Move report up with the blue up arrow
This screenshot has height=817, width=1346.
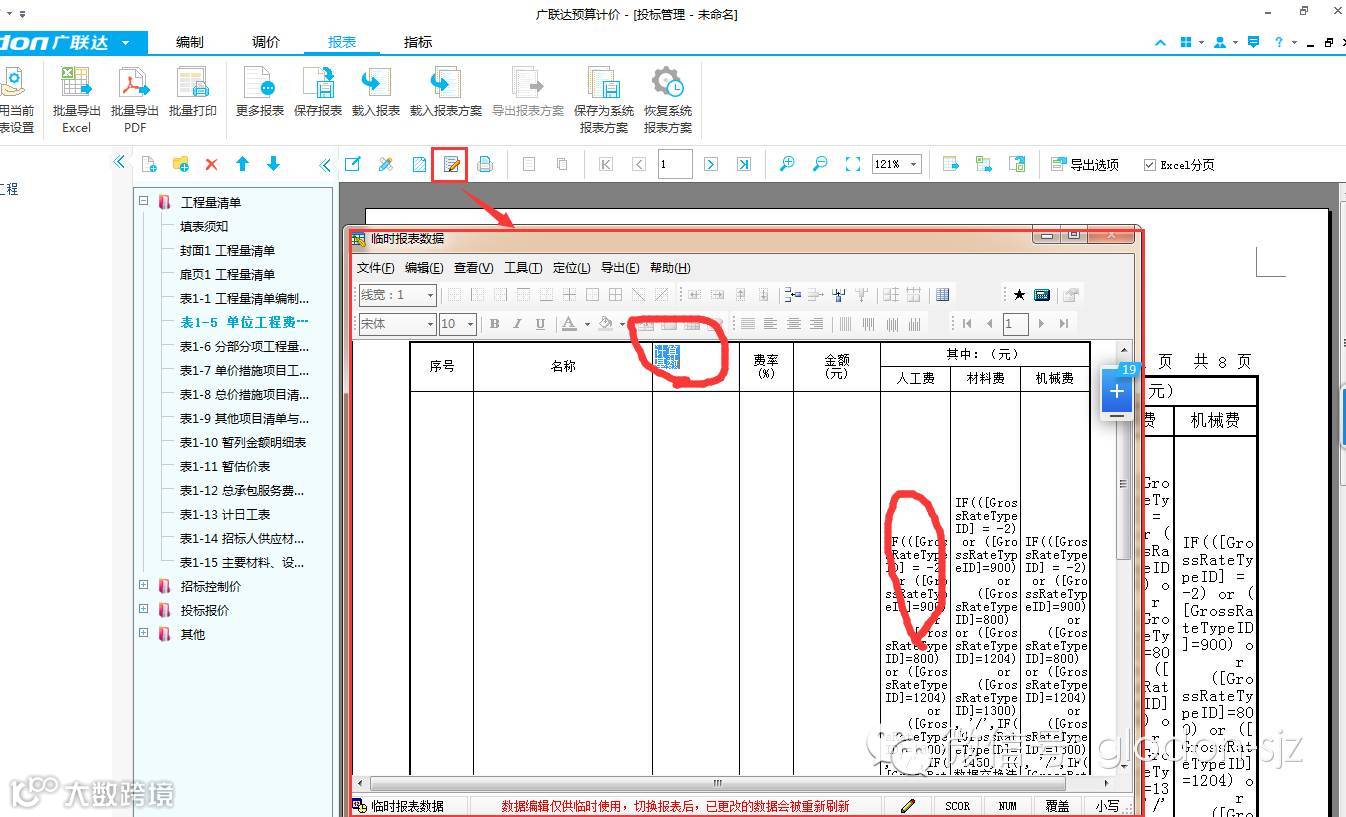click(242, 164)
